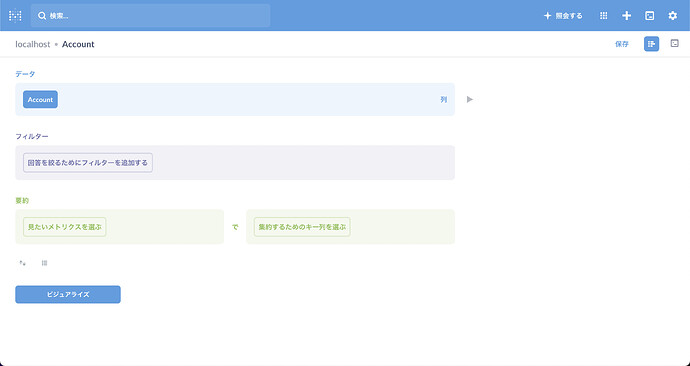Add a row limit step icon
This screenshot has height=366, width=690.
[x=44, y=263]
